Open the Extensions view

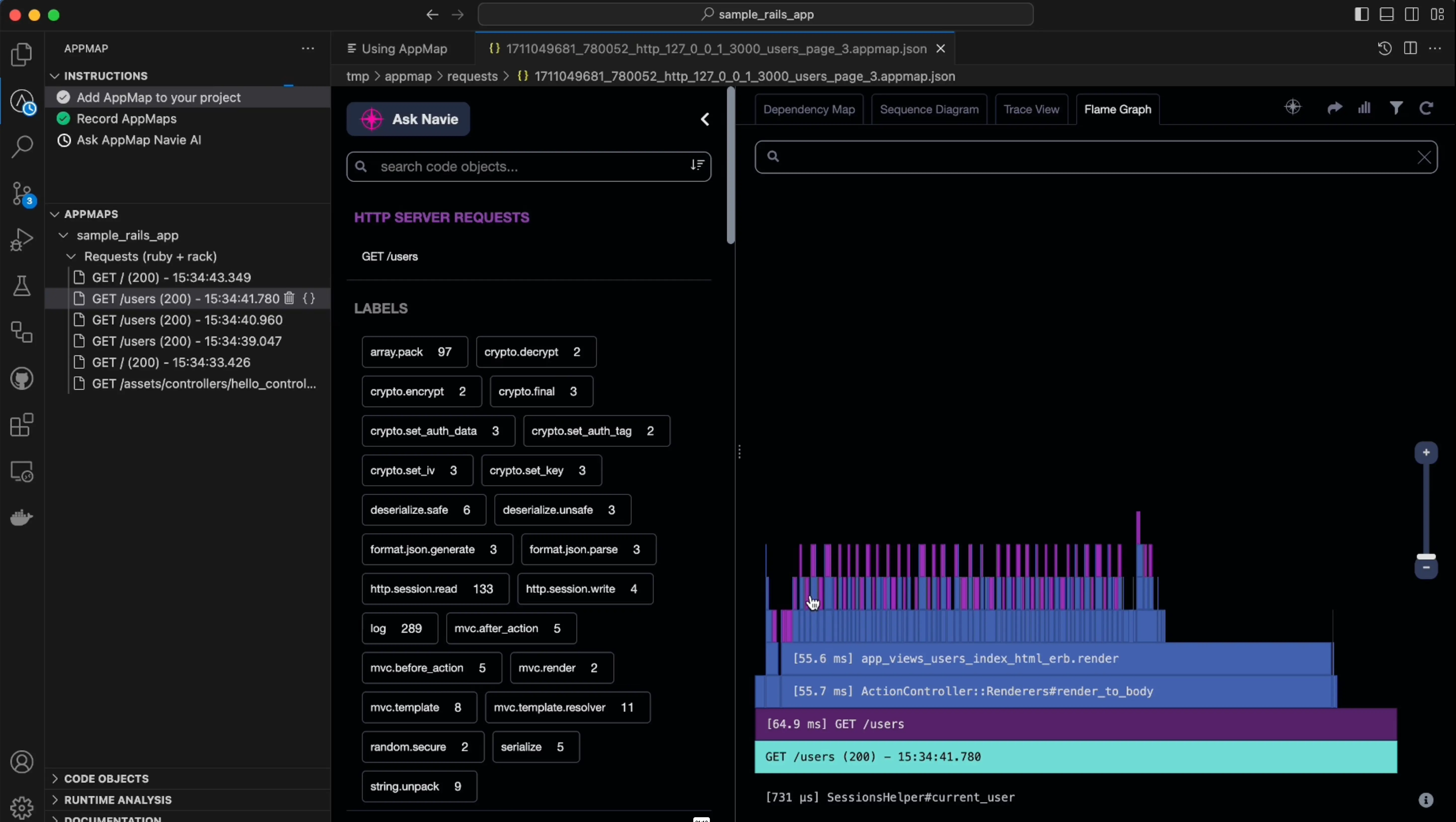tap(21, 425)
